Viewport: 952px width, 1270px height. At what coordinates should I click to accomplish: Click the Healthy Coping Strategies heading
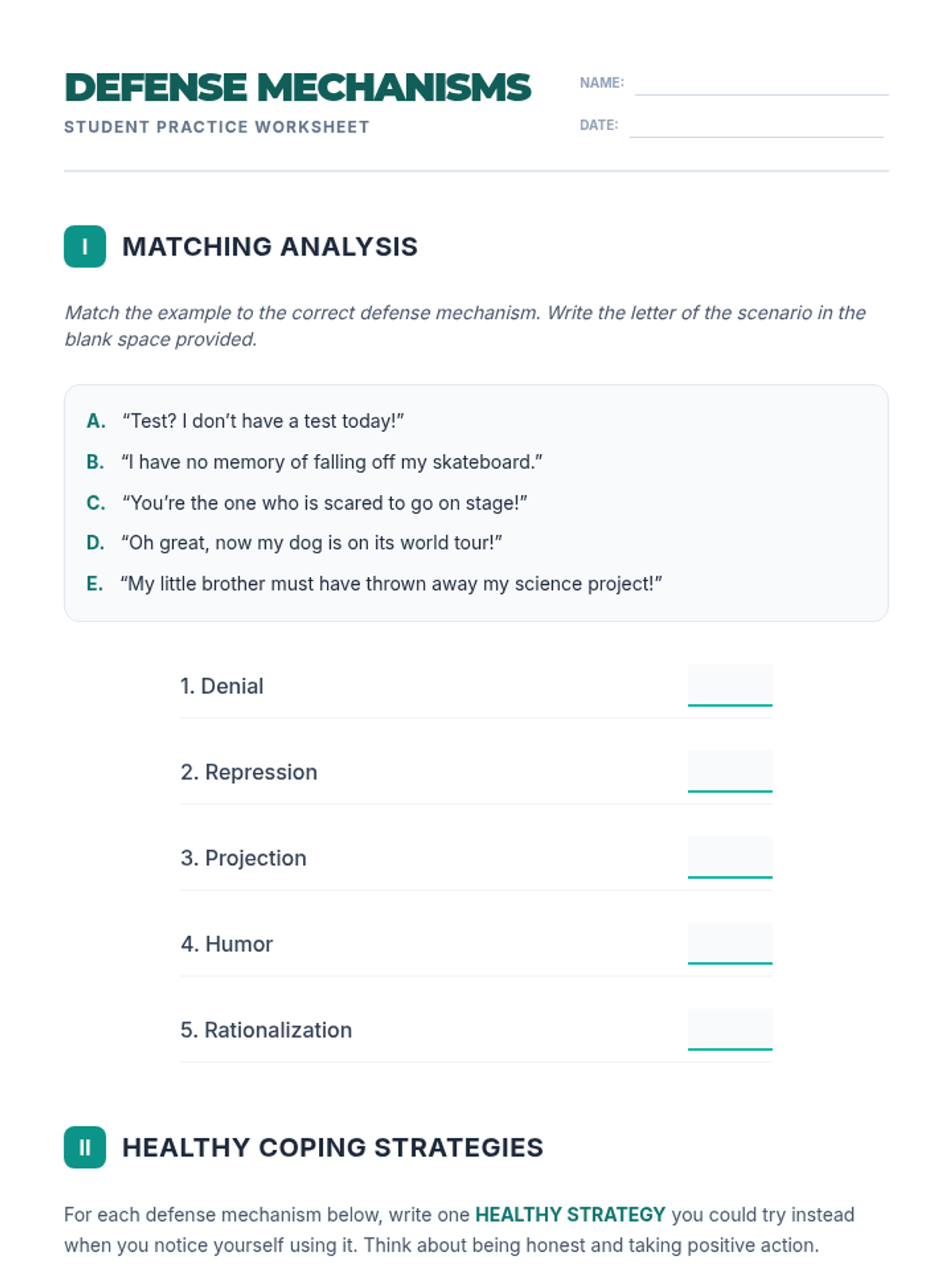coord(332,1147)
